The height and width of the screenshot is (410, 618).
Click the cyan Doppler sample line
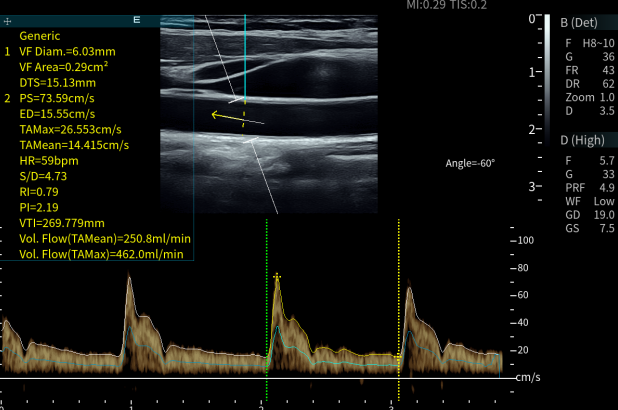point(245,60)
